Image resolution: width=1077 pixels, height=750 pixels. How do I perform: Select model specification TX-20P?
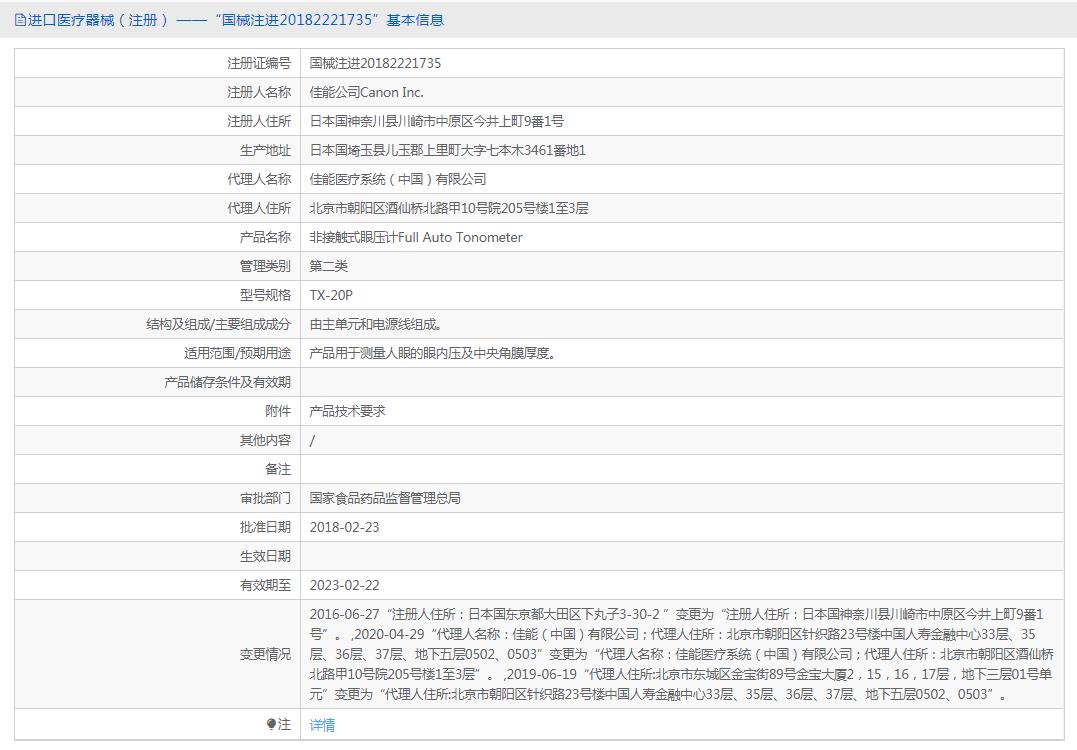coord(331,295)
